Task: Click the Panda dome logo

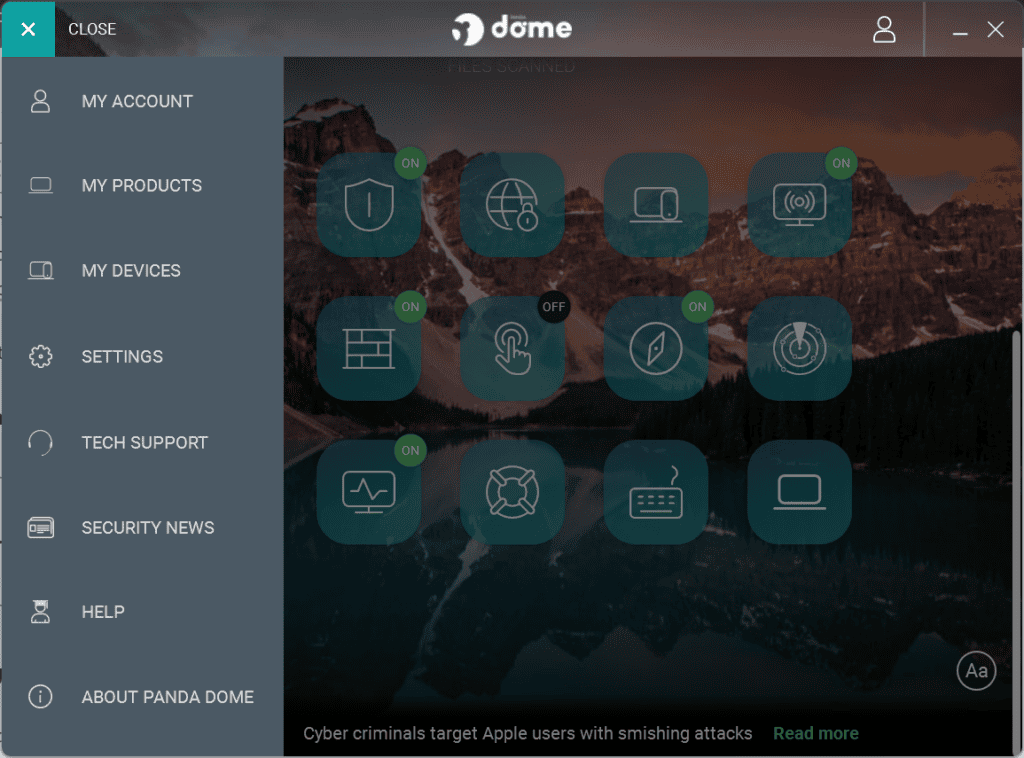Action: [513, 29]
